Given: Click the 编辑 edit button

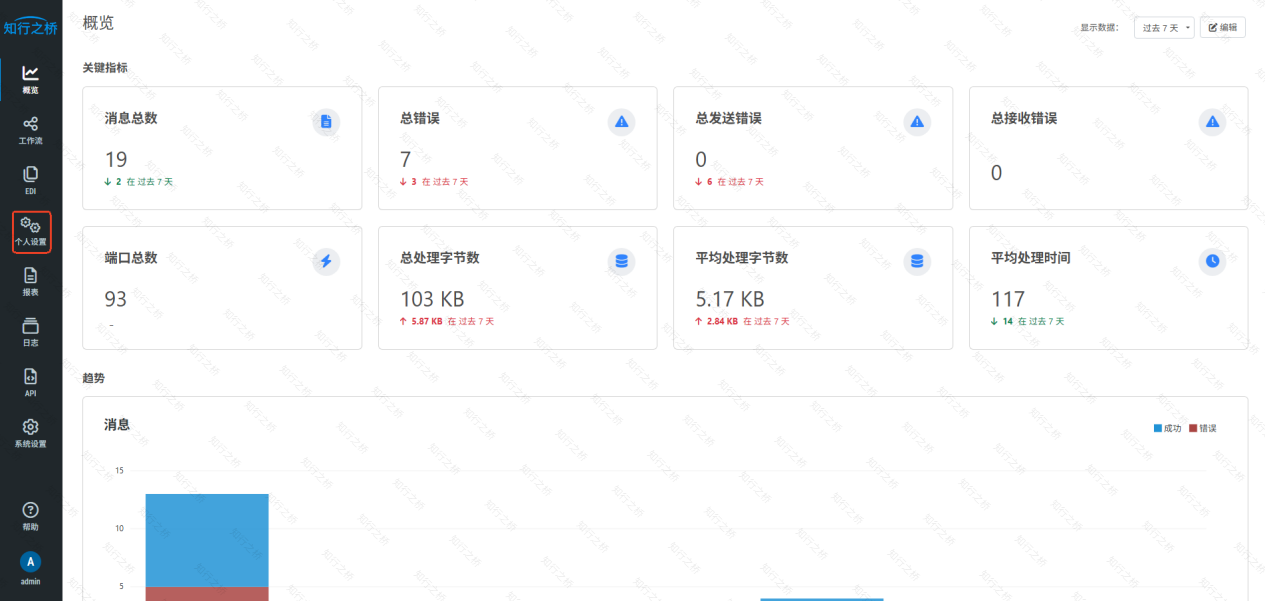Looking at the screenshot, I should [x=1222, y=28].
